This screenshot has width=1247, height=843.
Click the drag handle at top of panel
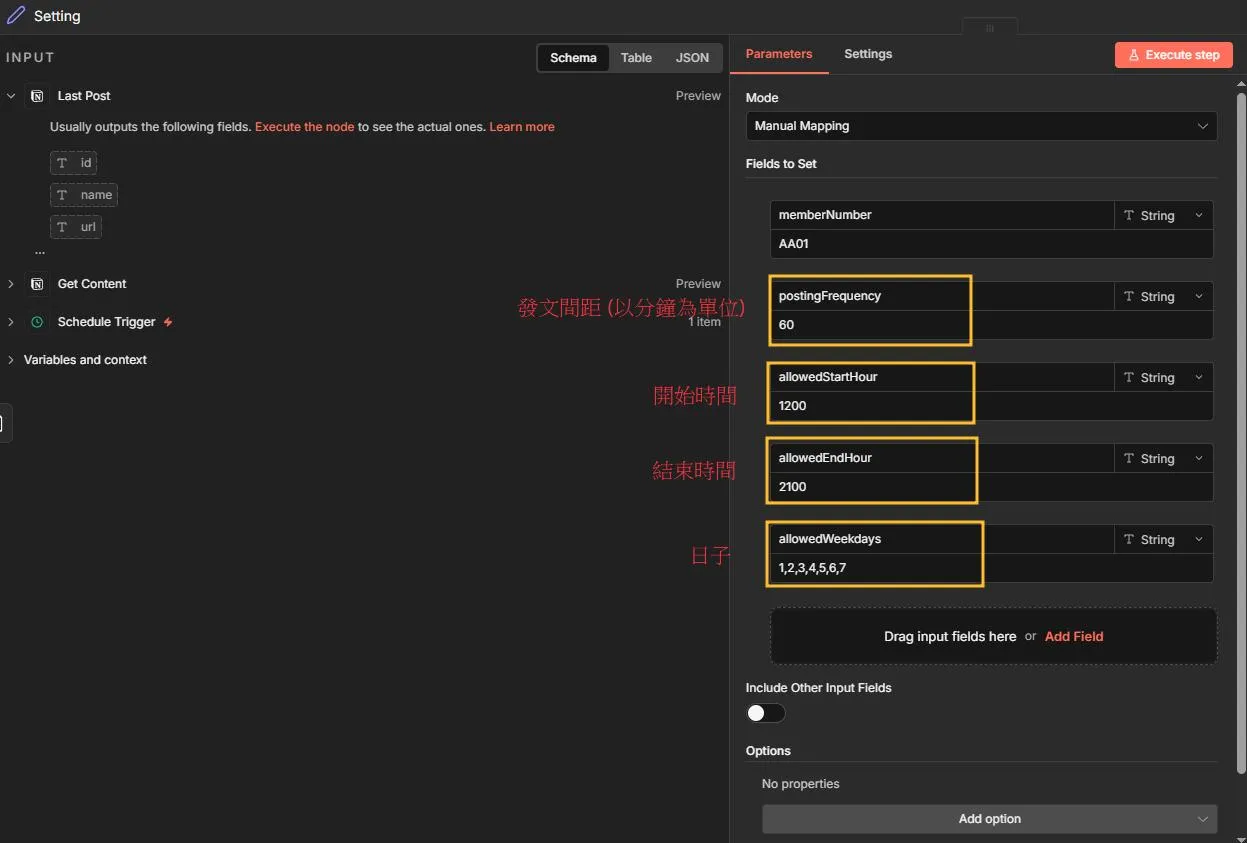click(990, 28)
